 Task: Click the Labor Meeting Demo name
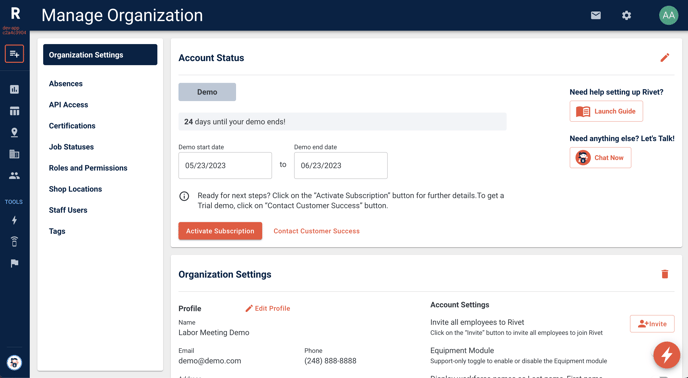click(x=214, y=332)
